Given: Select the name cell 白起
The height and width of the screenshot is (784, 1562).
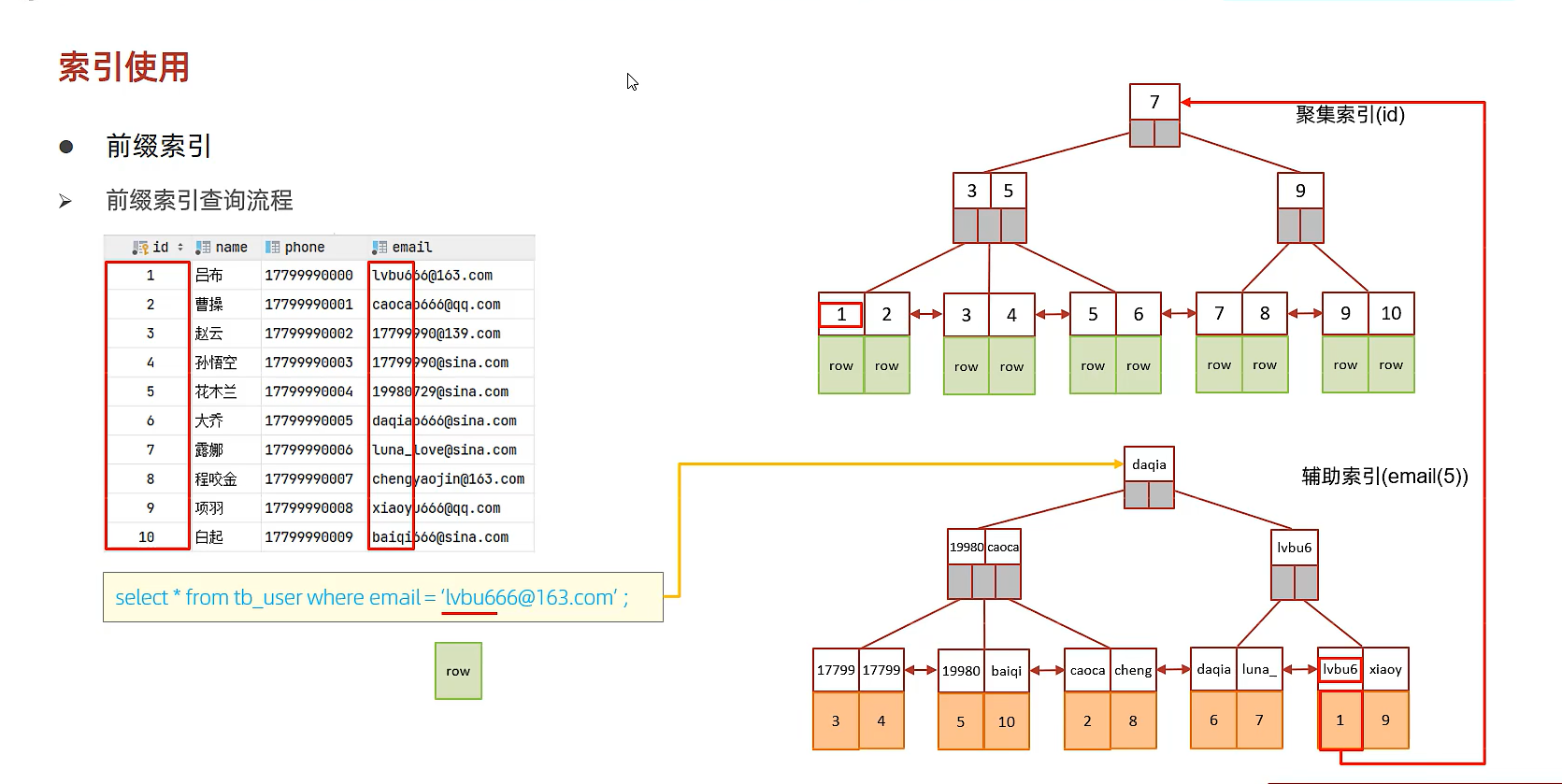Looking at the screenshot, I should tap(208, 537).
